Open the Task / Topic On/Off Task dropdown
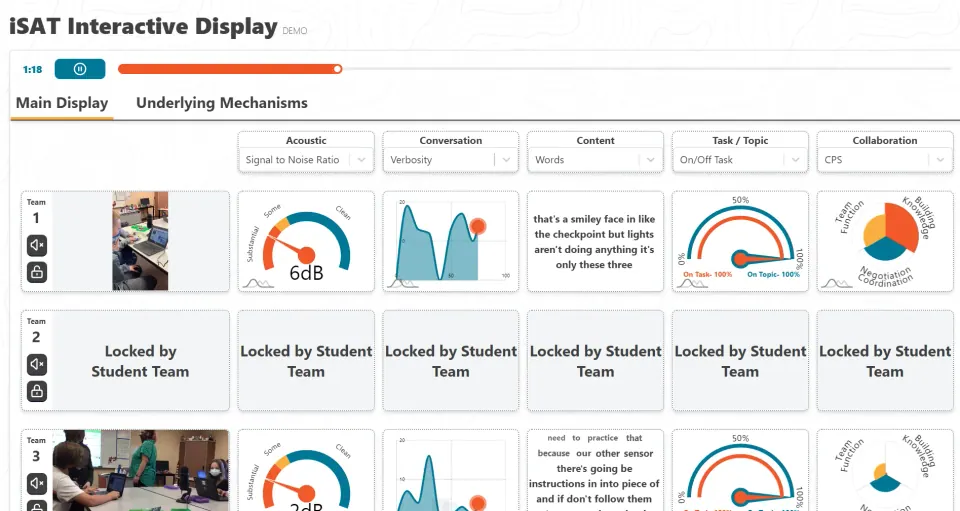This screenshot has height=511, width=960. click(740, 160)
